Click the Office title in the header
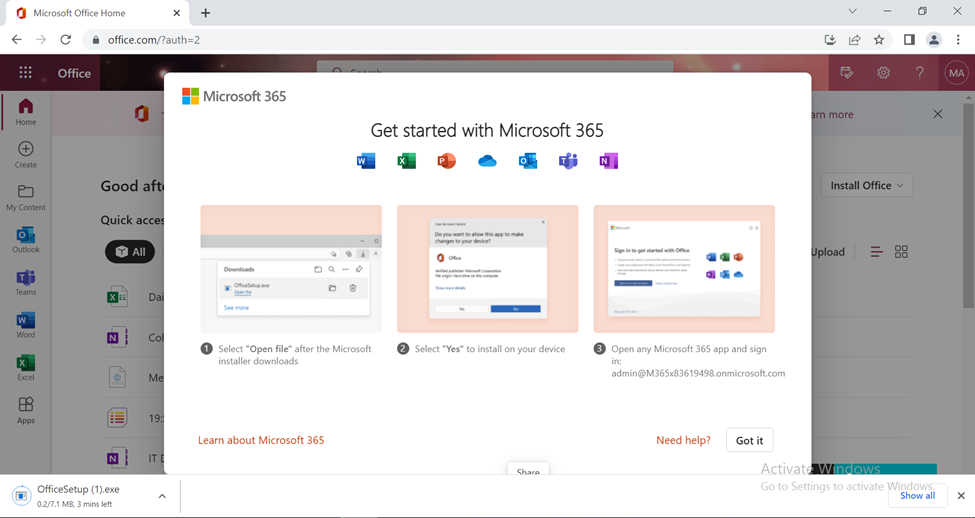 coord(74,73)
